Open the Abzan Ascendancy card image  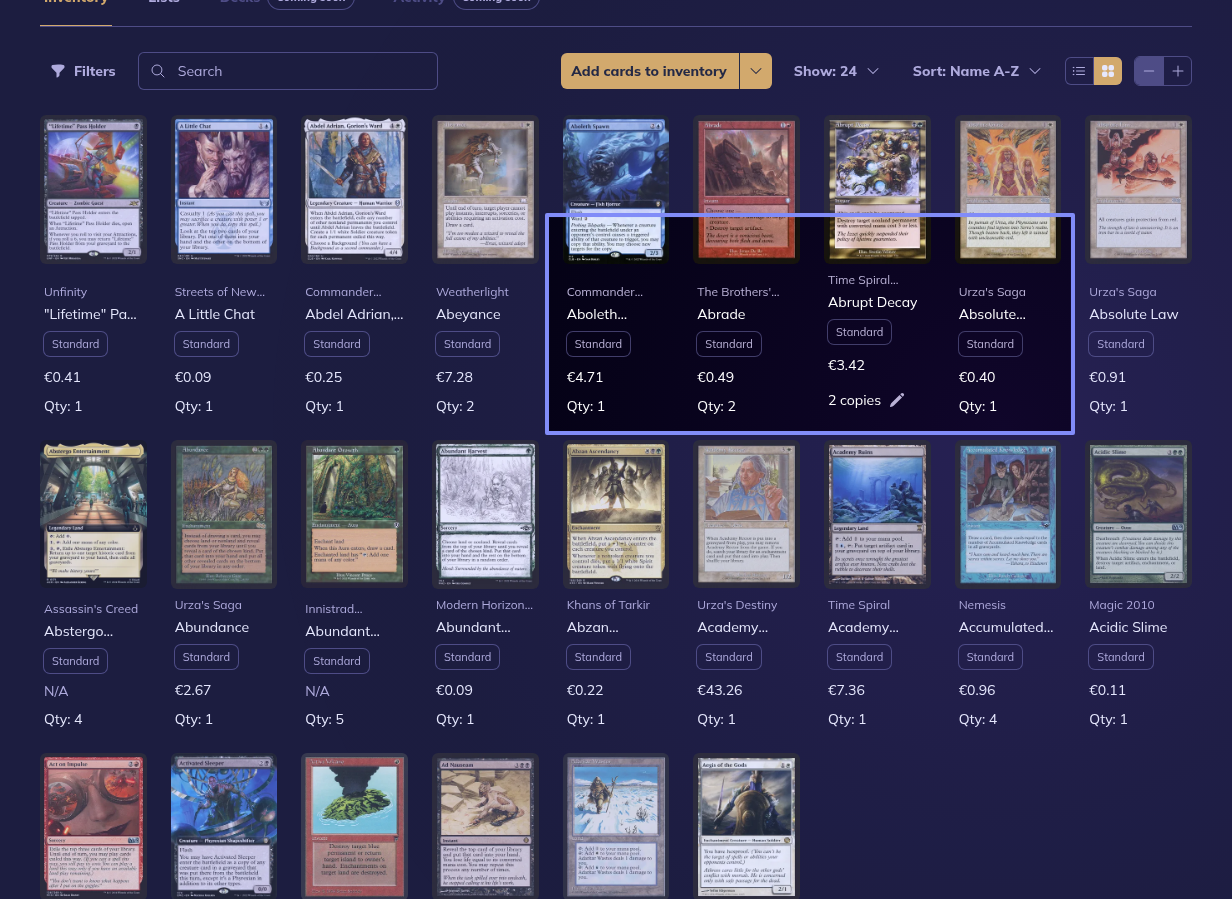(615, 515)
